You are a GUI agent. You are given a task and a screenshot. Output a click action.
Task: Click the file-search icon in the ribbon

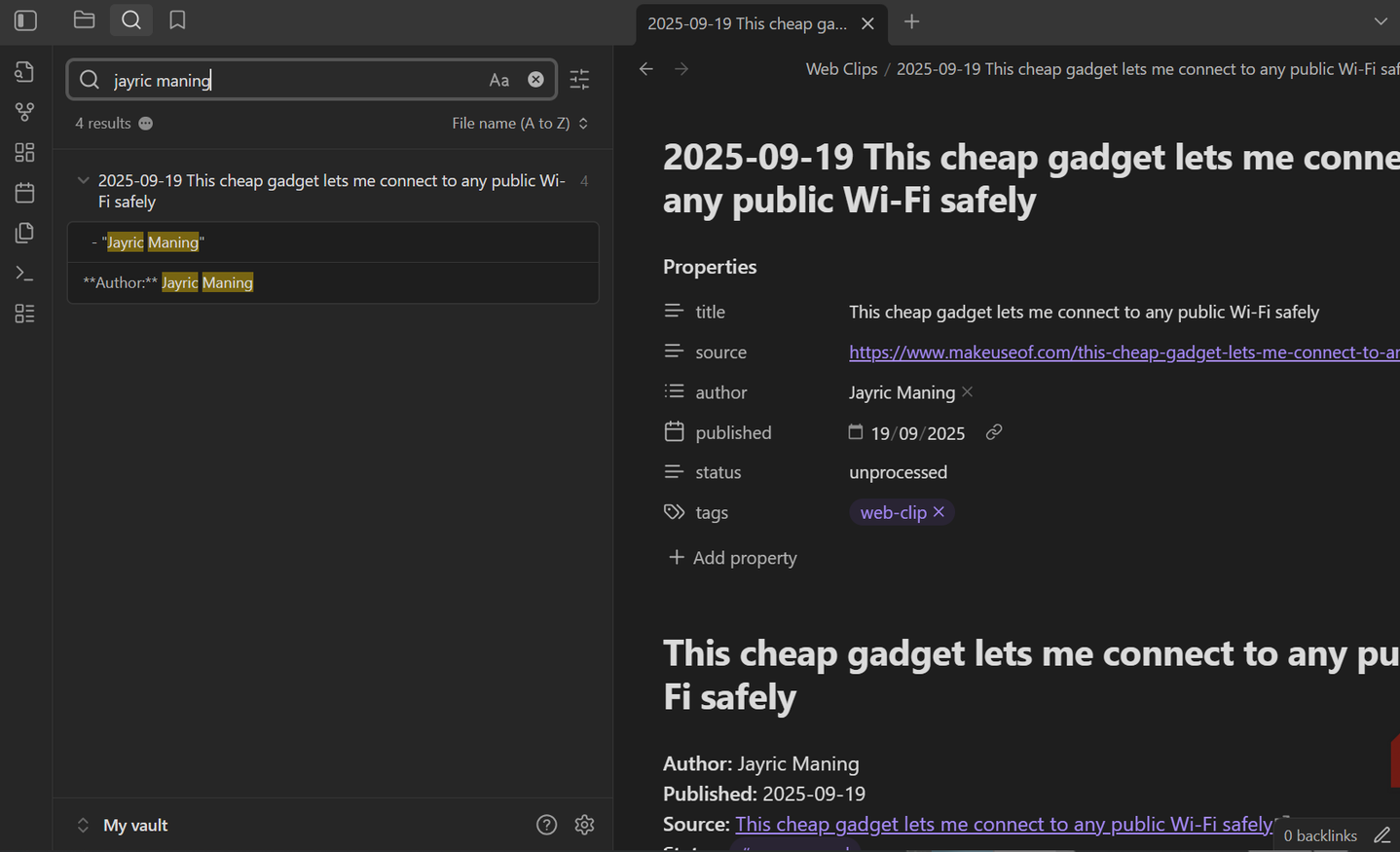(24, 71)
